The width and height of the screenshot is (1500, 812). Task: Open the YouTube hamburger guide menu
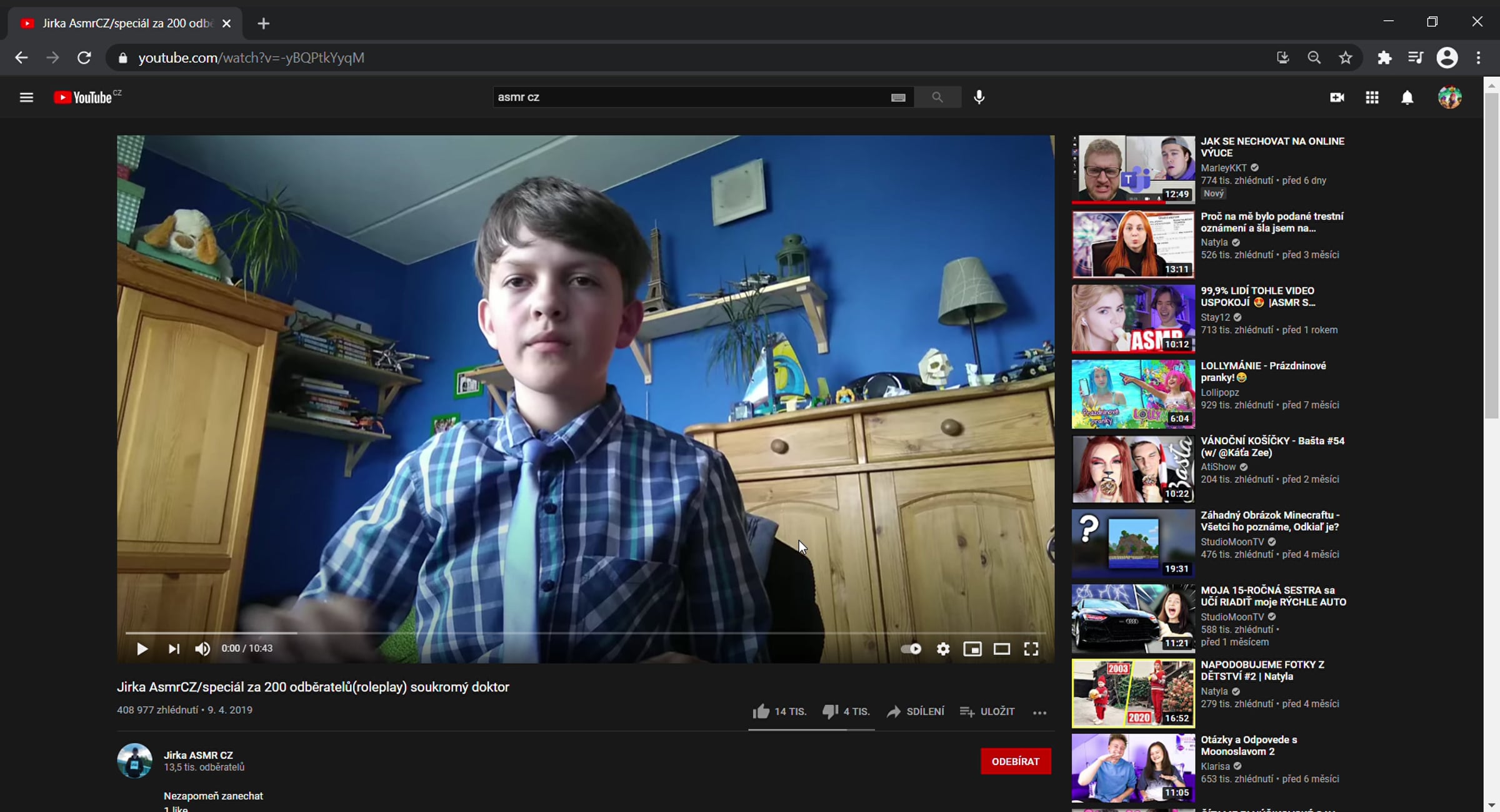[x=26, y=97]
